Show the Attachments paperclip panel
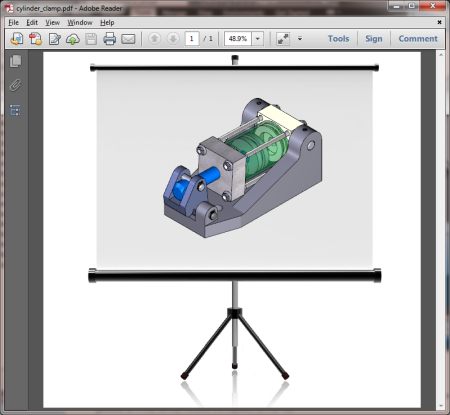The height and width of the screenshot is (415, 450). pos(15,85)
